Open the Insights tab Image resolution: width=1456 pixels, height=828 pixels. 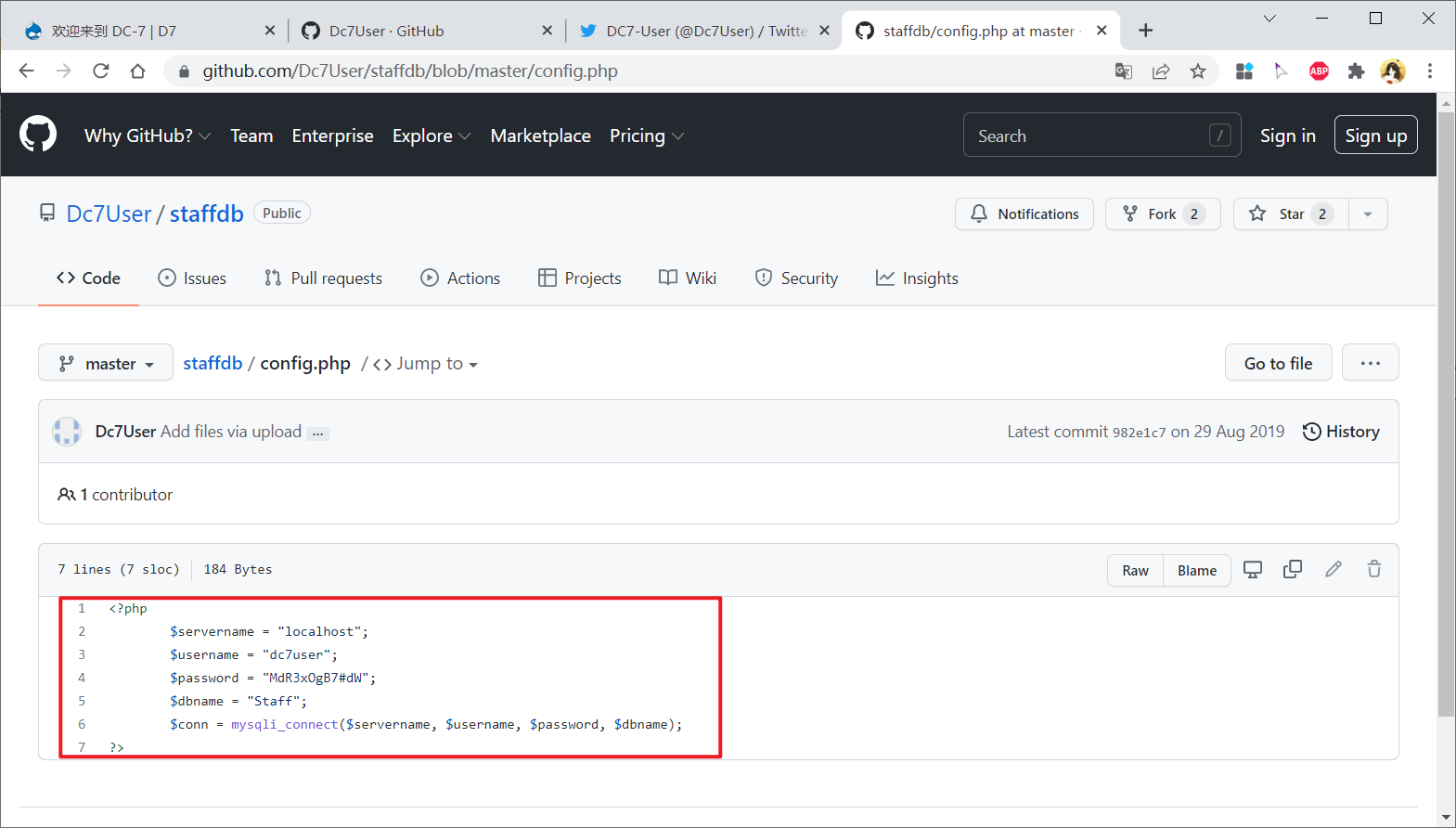coord(917,278)
